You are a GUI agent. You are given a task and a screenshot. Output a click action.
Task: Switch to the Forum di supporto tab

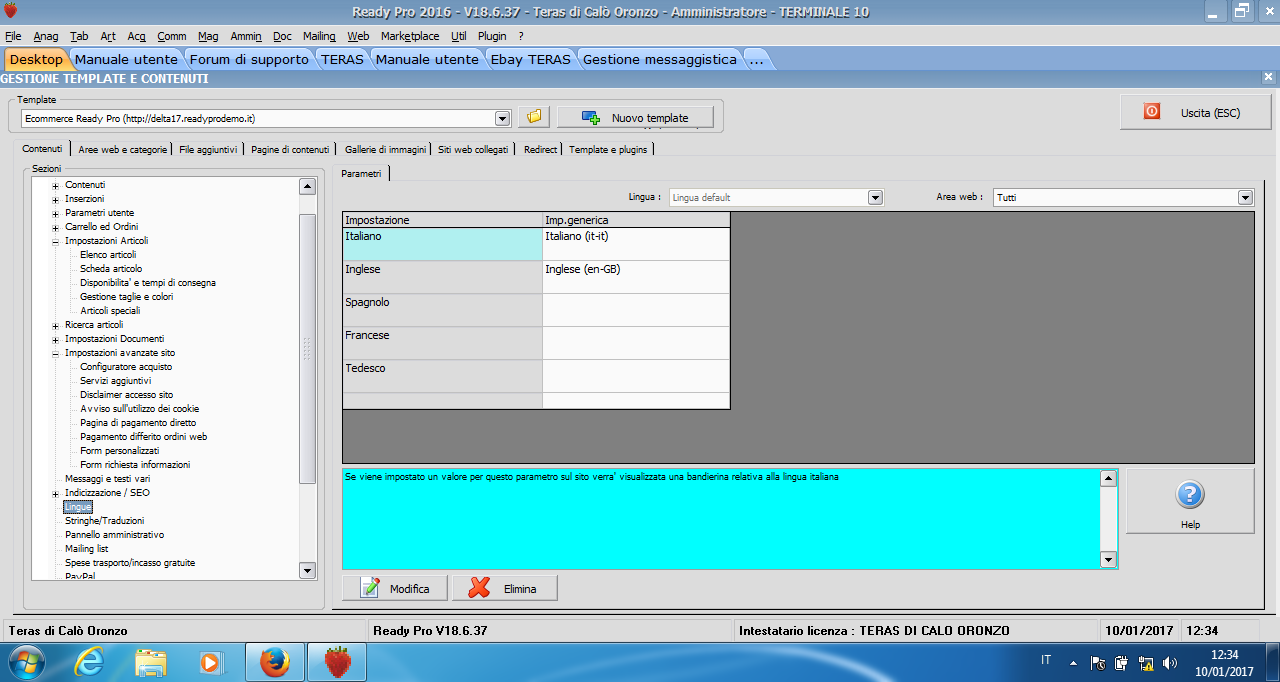pos(249,59)
